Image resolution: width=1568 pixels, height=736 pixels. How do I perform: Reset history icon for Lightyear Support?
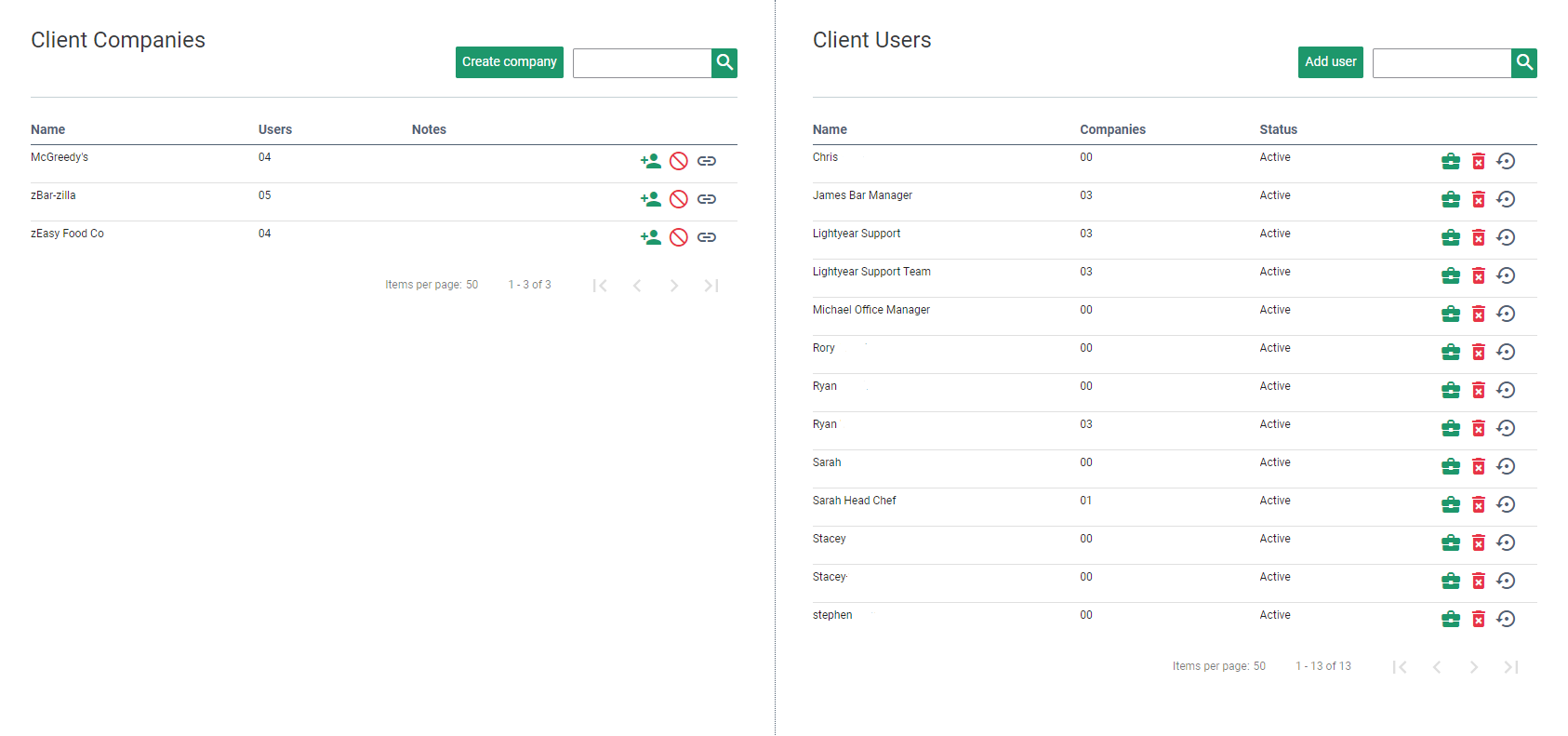[x=1506, y=237]
